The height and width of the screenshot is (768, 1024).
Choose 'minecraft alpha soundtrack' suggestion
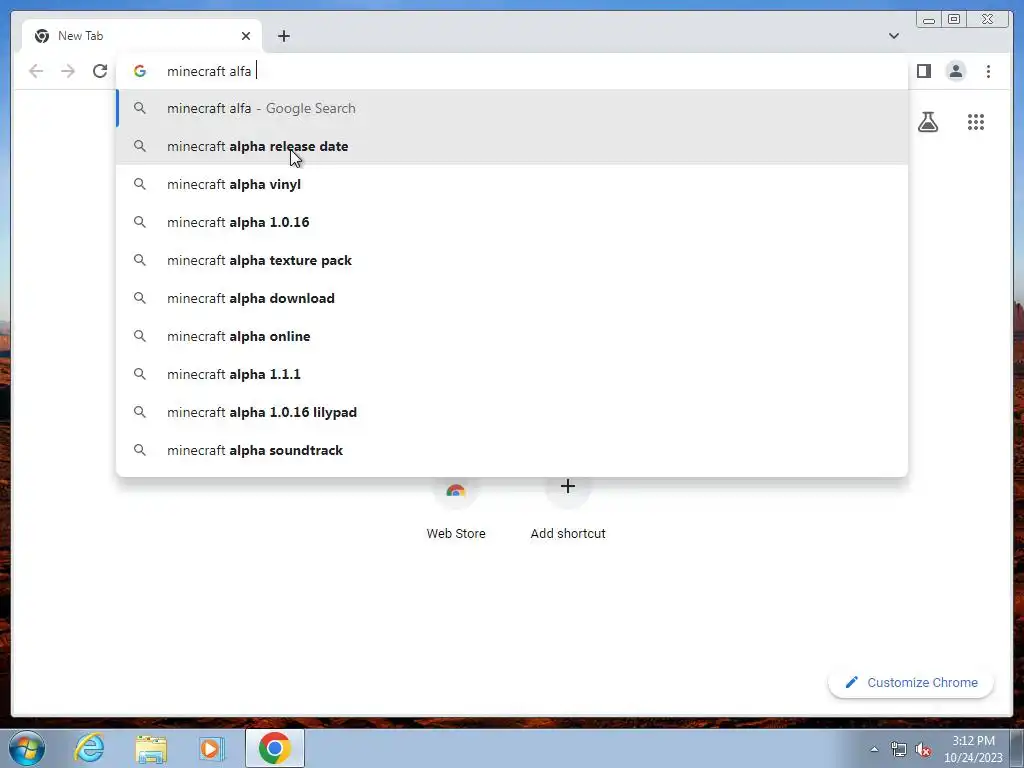[x=512, y=450]
